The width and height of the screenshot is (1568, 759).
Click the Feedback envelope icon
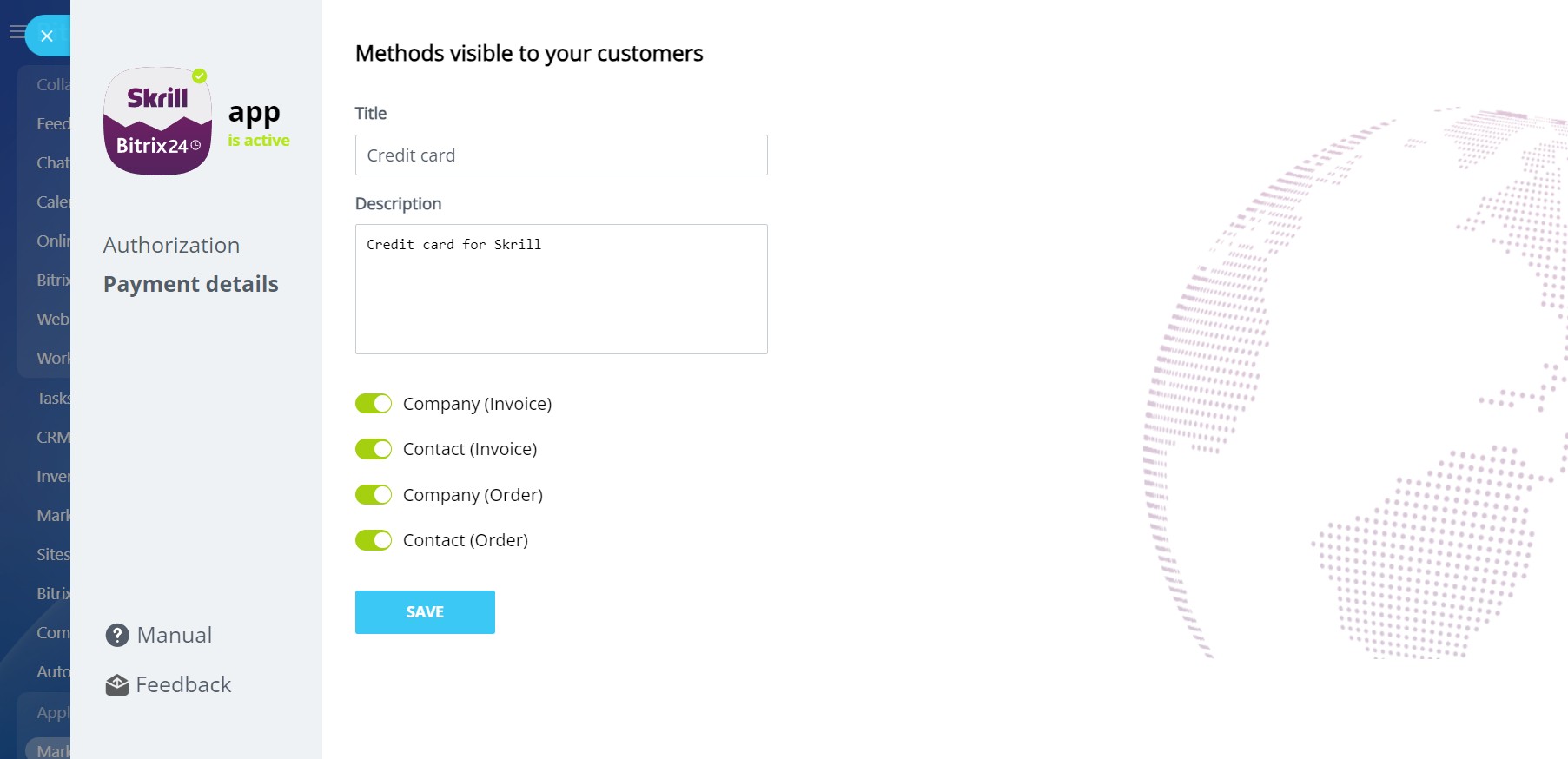coord(117,685)
